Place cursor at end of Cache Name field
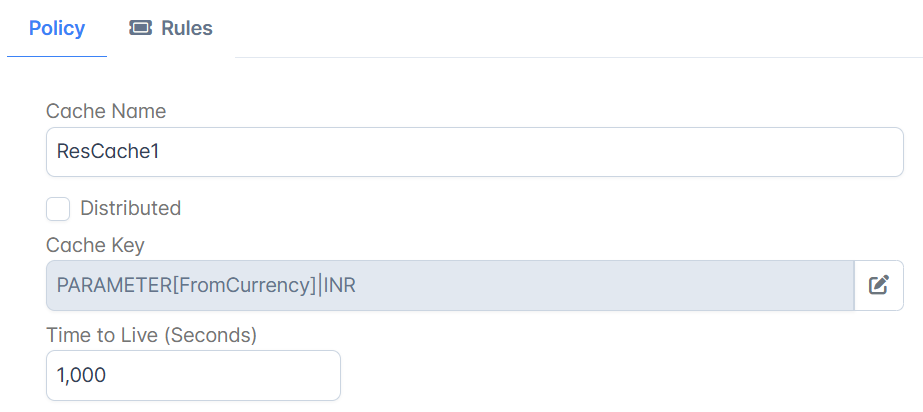This screenshot has height=412, width=923. point(530,152)
